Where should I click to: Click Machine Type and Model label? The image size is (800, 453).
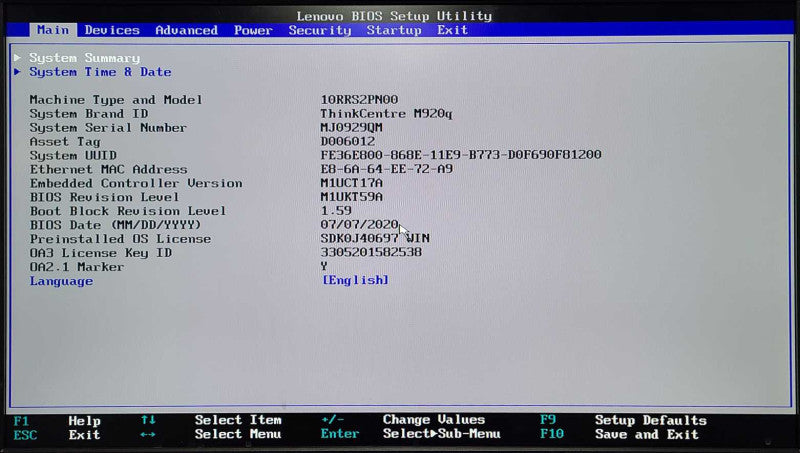pos(116,99)
